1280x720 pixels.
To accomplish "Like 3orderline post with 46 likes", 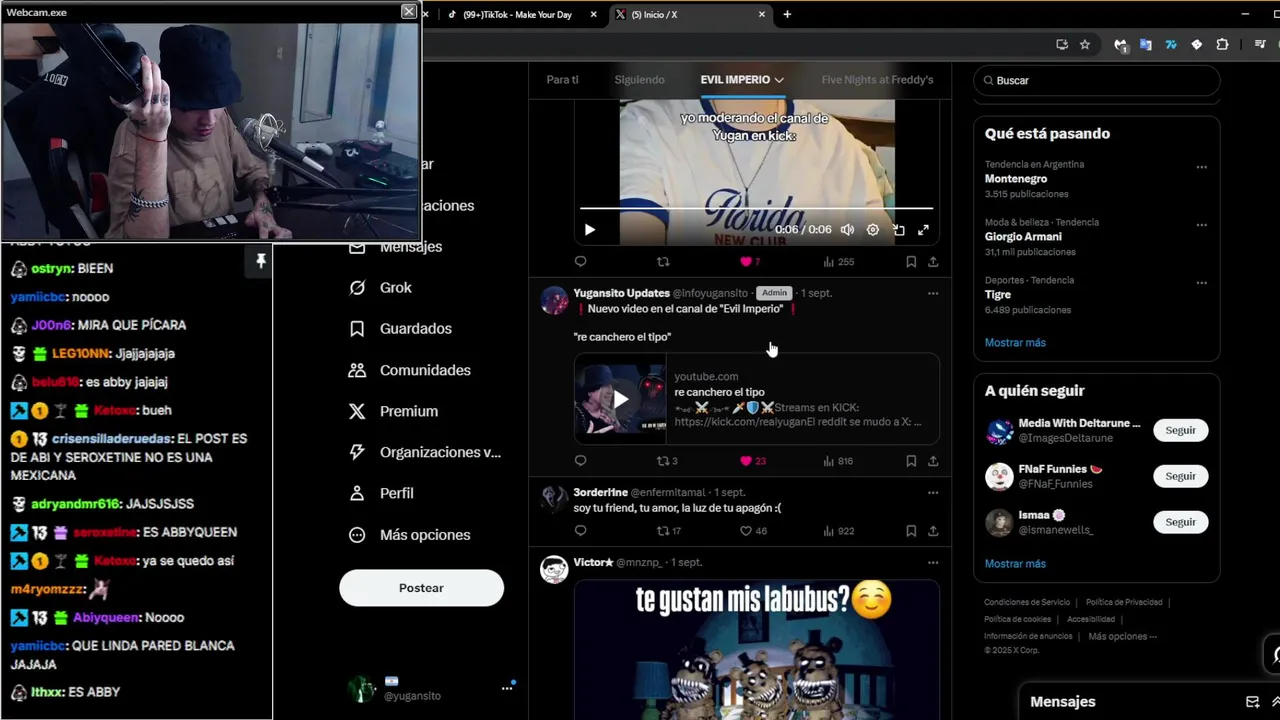I will point(751,531).
